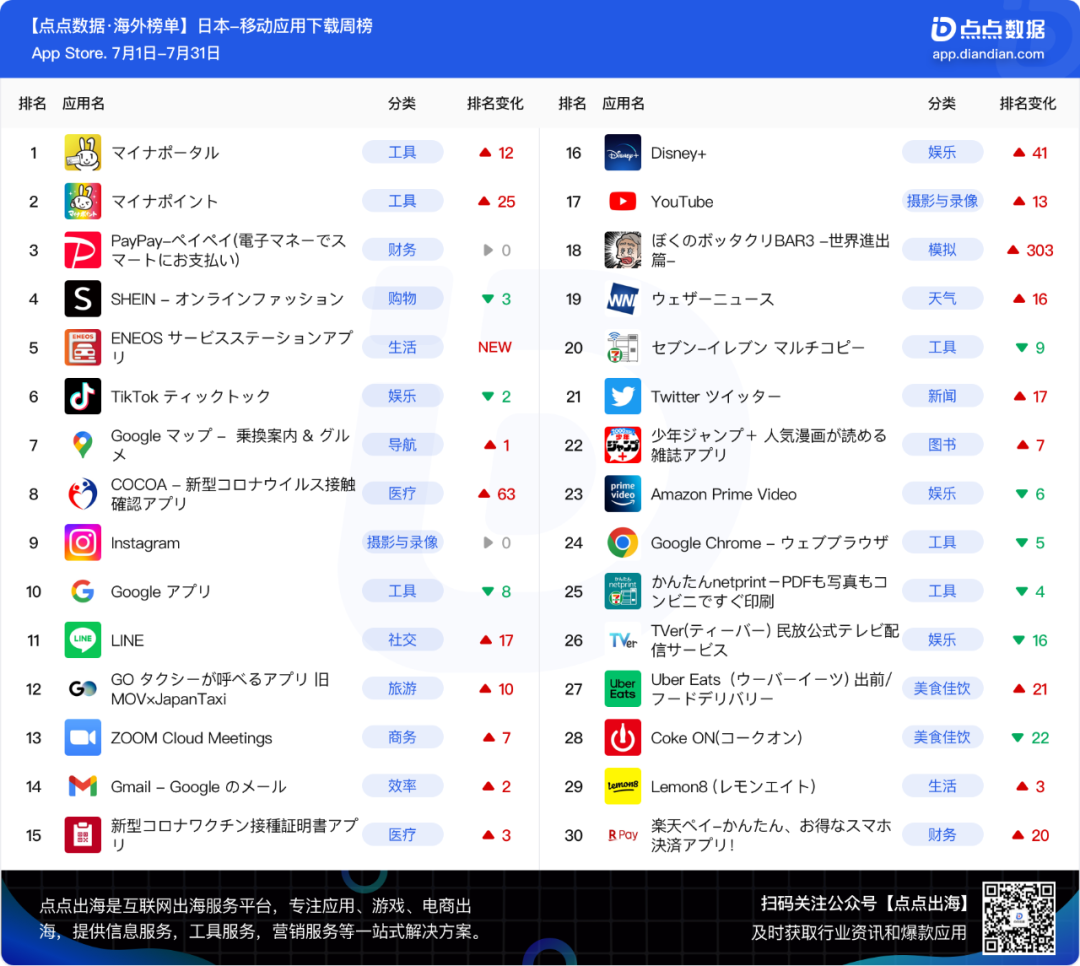Screen dimensions: 1080x966
Task: Click the red PayPay app icon
Action: pos(83,250)
